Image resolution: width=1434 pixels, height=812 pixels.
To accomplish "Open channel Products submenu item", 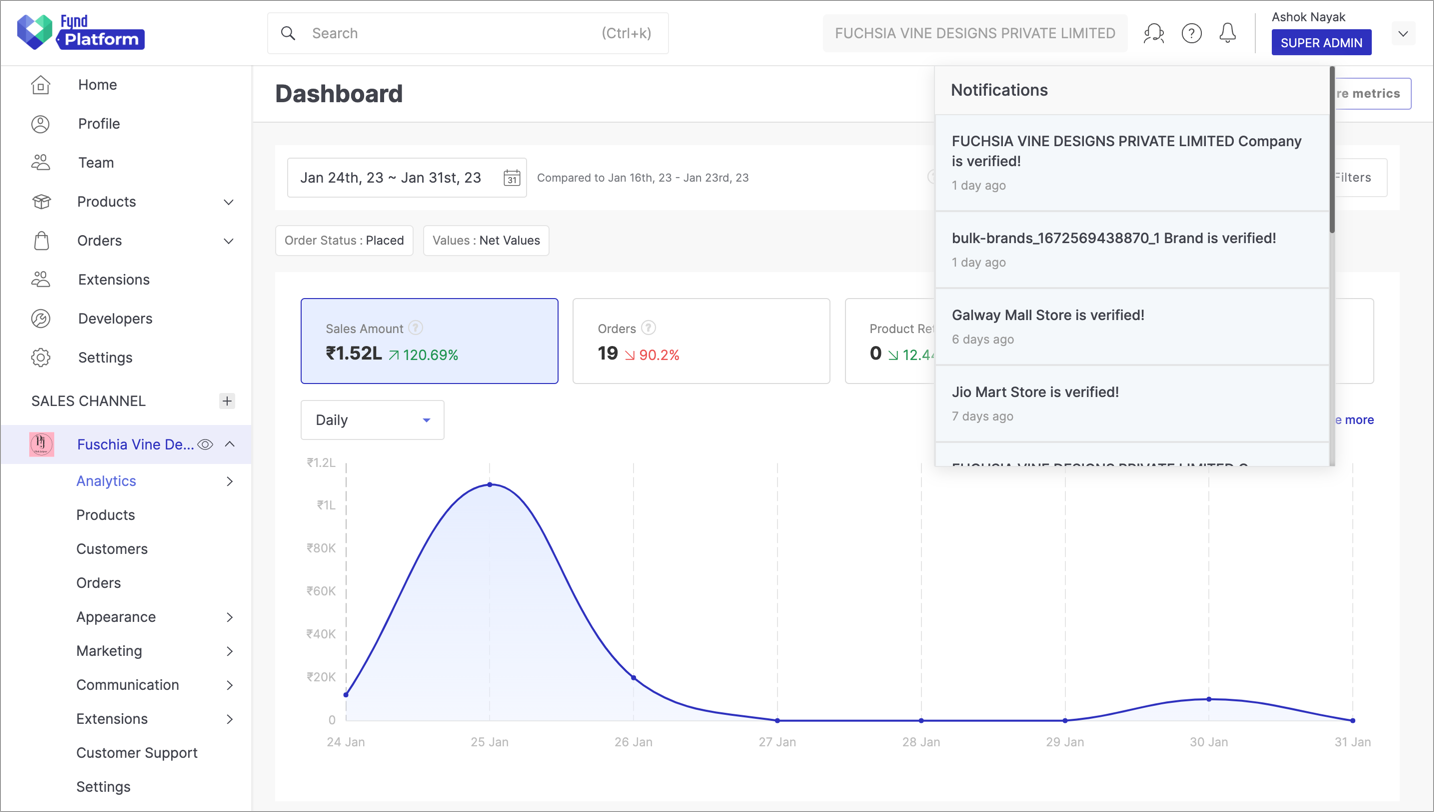I will (105, 515).
